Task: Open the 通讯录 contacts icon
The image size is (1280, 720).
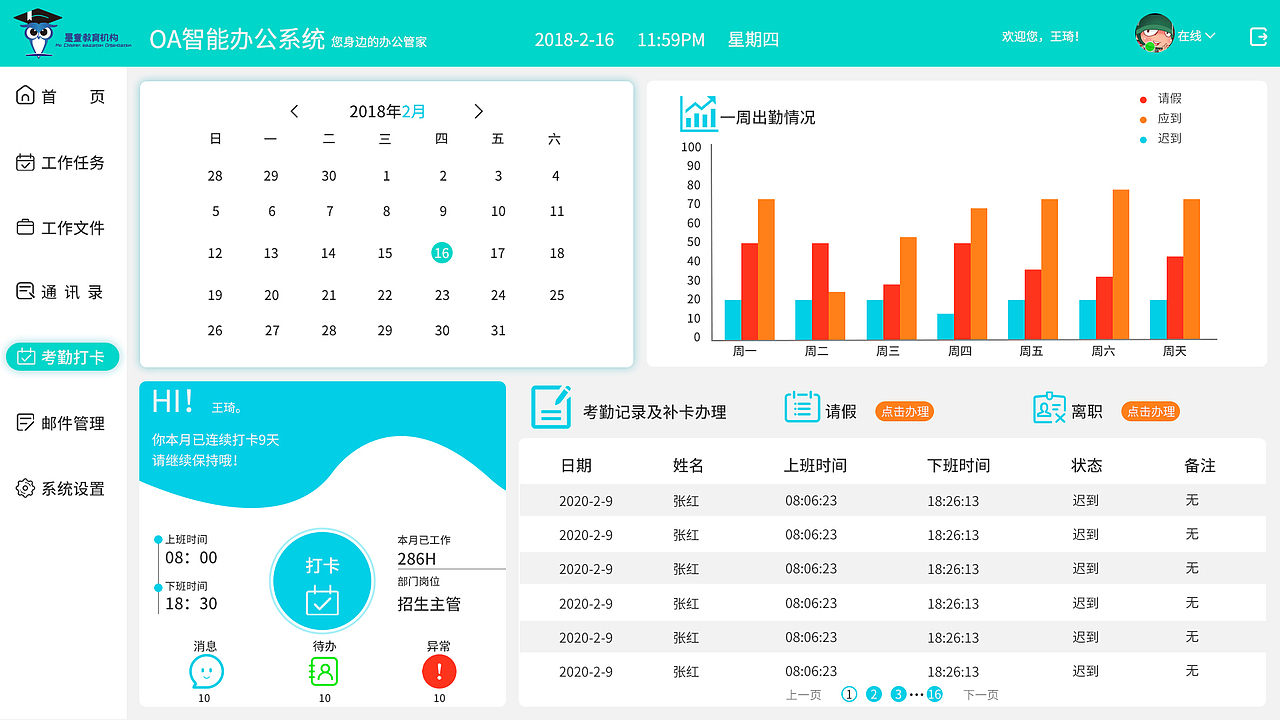Action: pos(24,291)
